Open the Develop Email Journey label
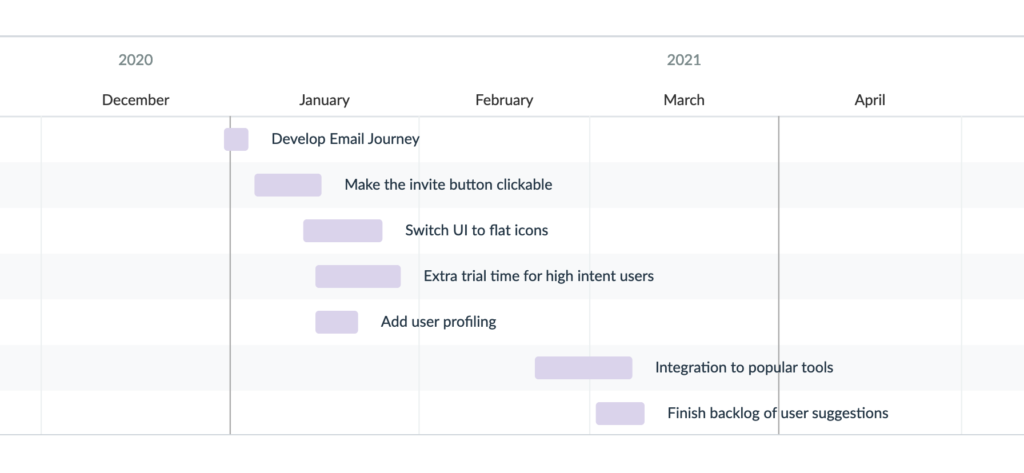Viewport: 1024px width, 473px height. pos(345,139)
